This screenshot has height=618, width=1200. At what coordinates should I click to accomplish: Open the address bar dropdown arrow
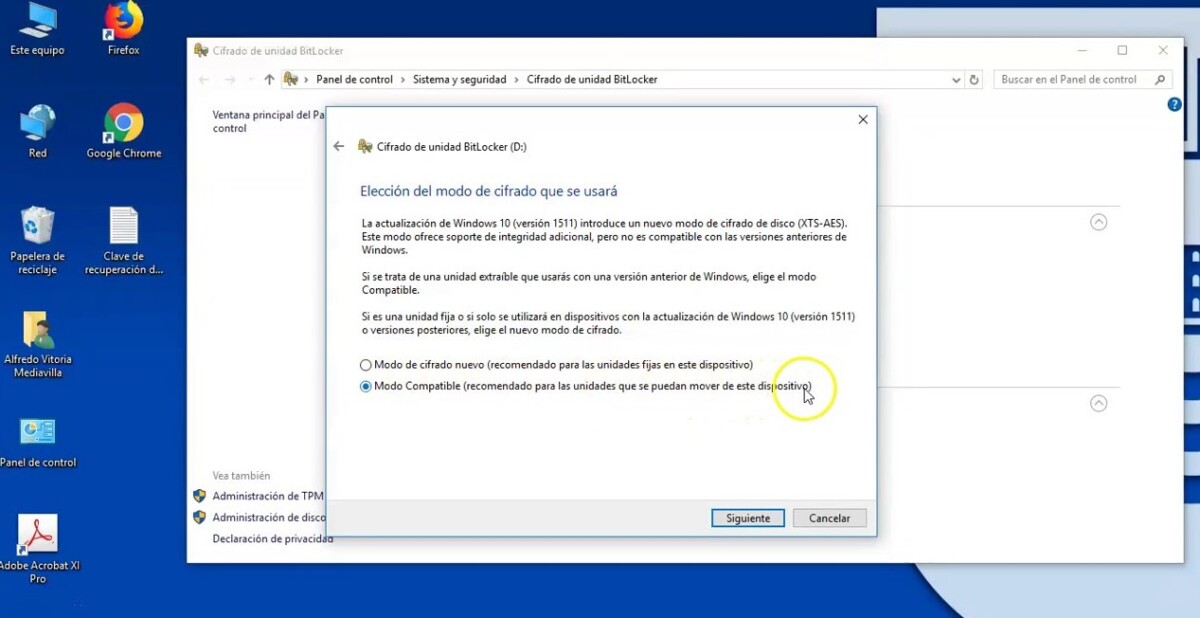pos(957,79)
